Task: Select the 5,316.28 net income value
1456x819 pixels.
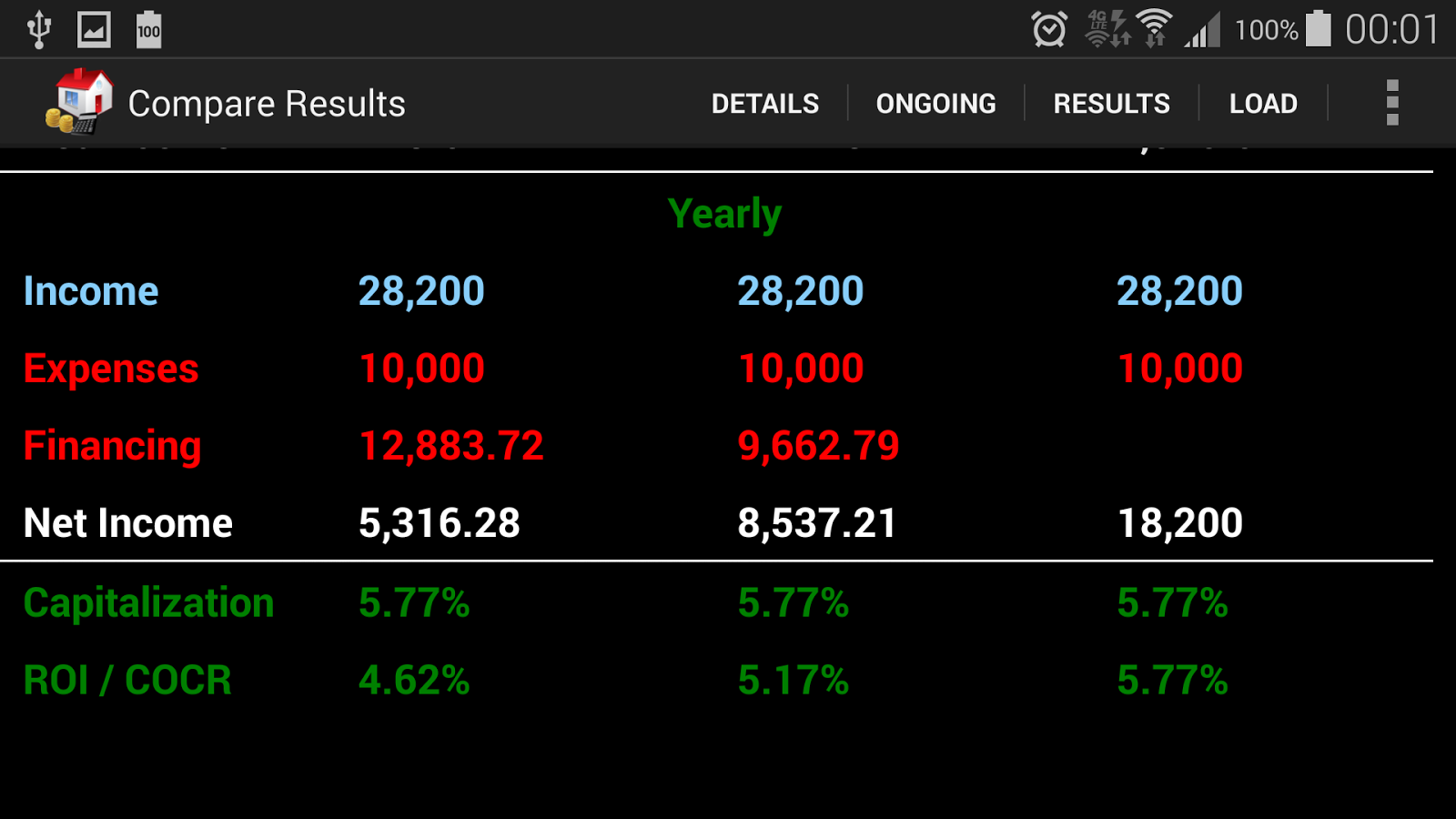Action: [x=440, y=523]
